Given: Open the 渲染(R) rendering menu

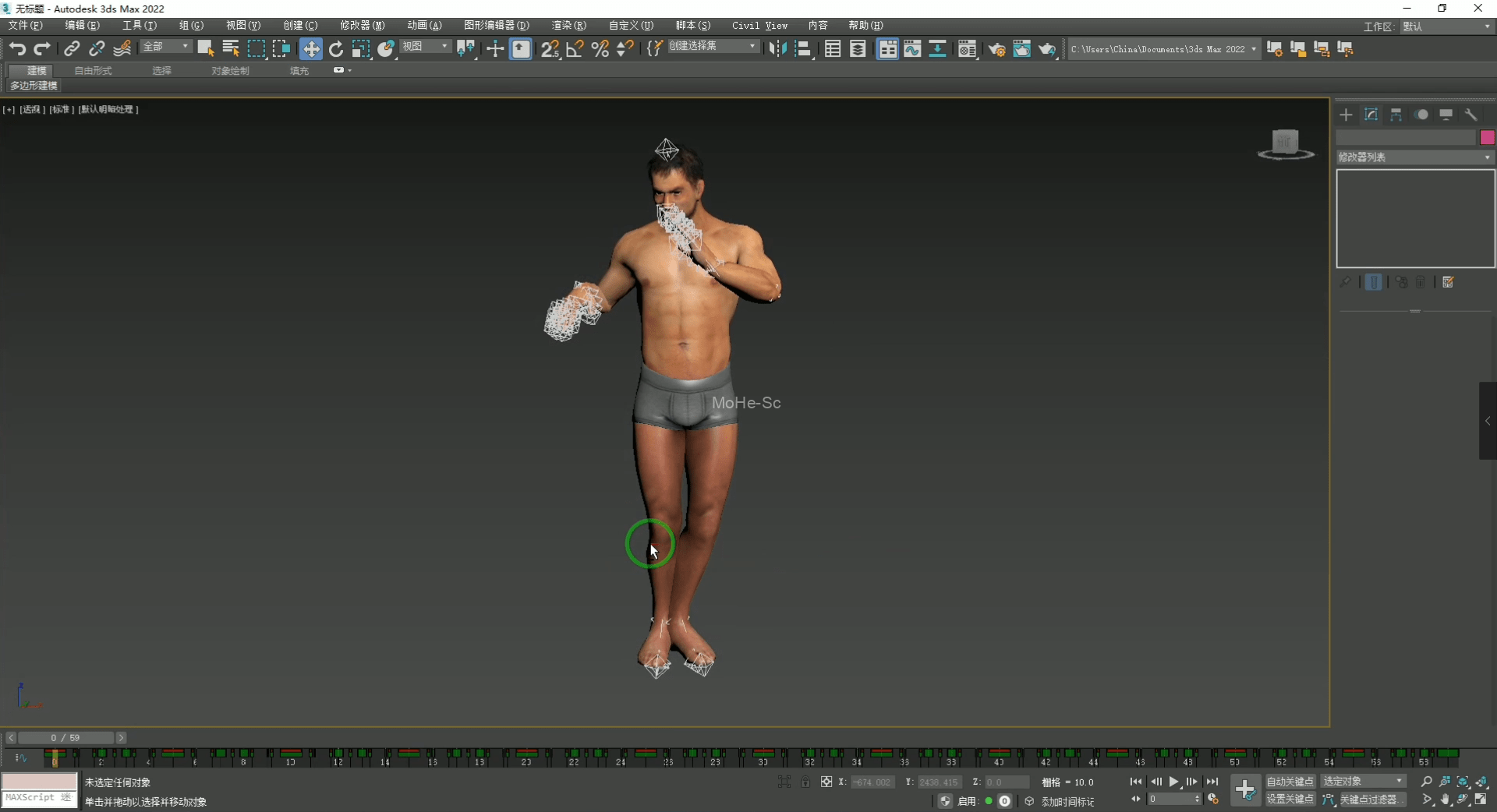Looking at the screenshot, I should tap(568, 26).
